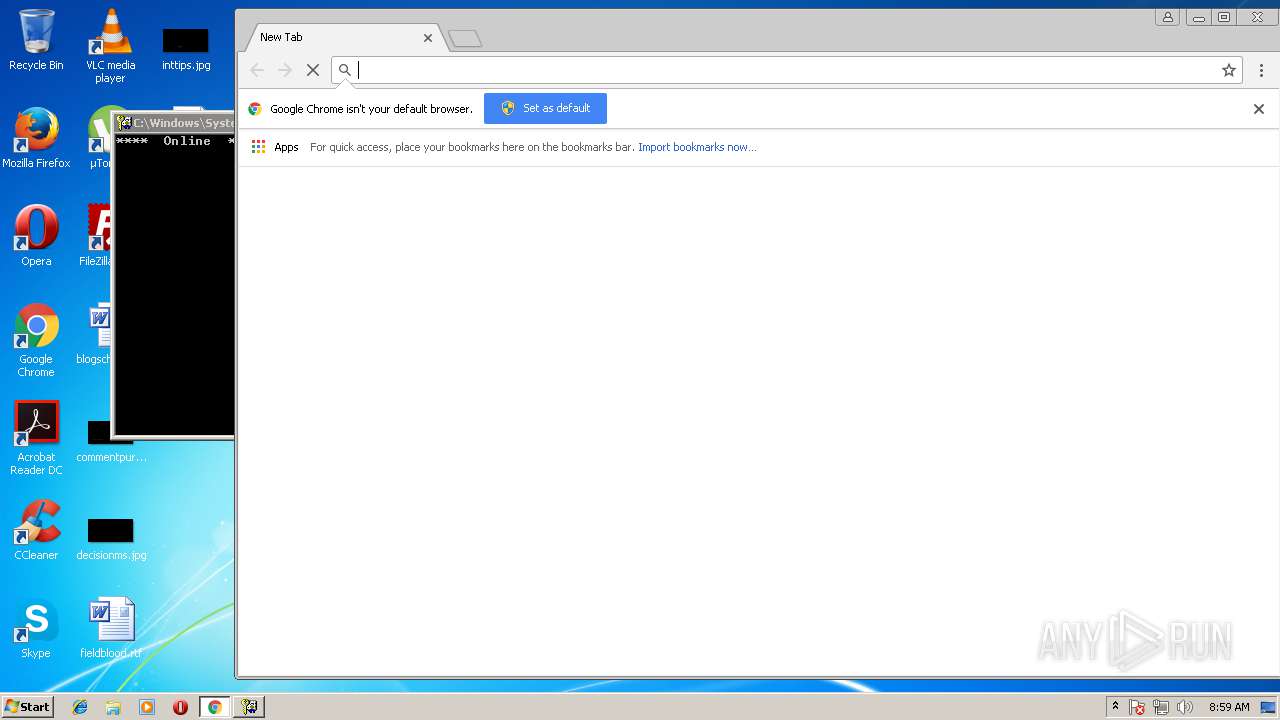The width and height of the screenshot is (1280, 720).
Task: Dismiss the default browser notification bar
Action: pyautogui.click(x=1259, y=109)
